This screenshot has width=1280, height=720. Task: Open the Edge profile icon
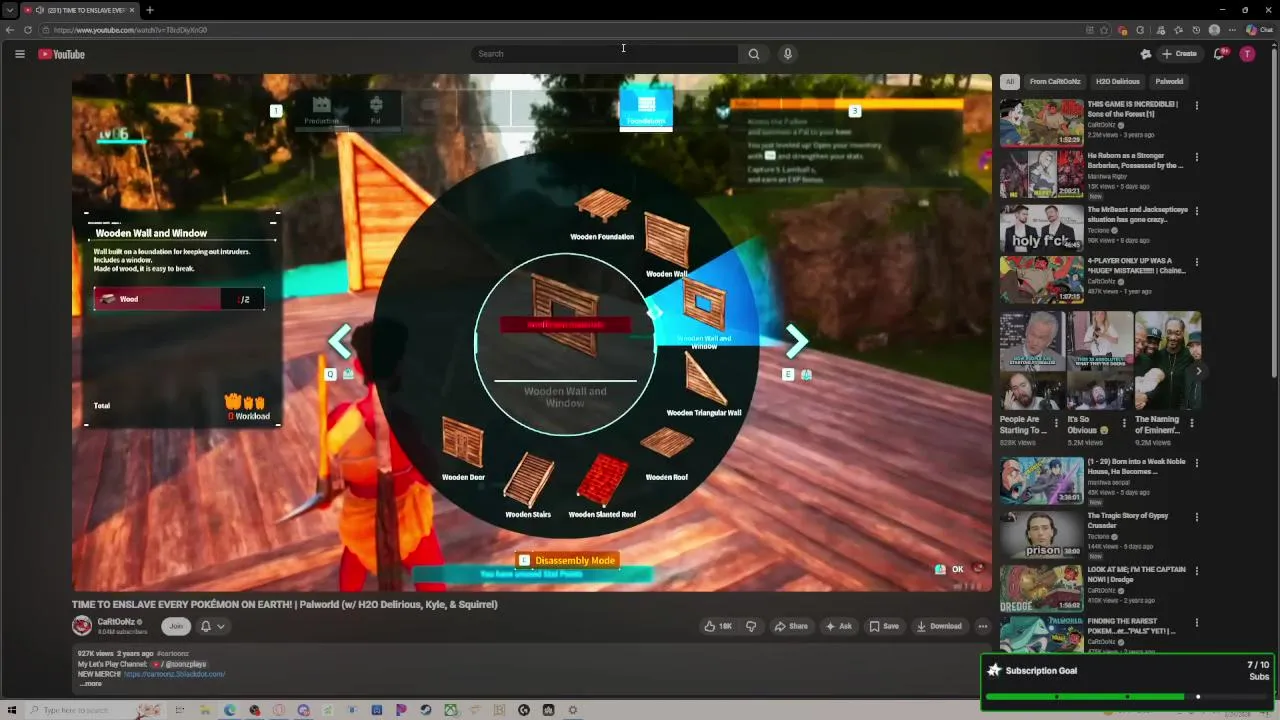pos(1214,30)
